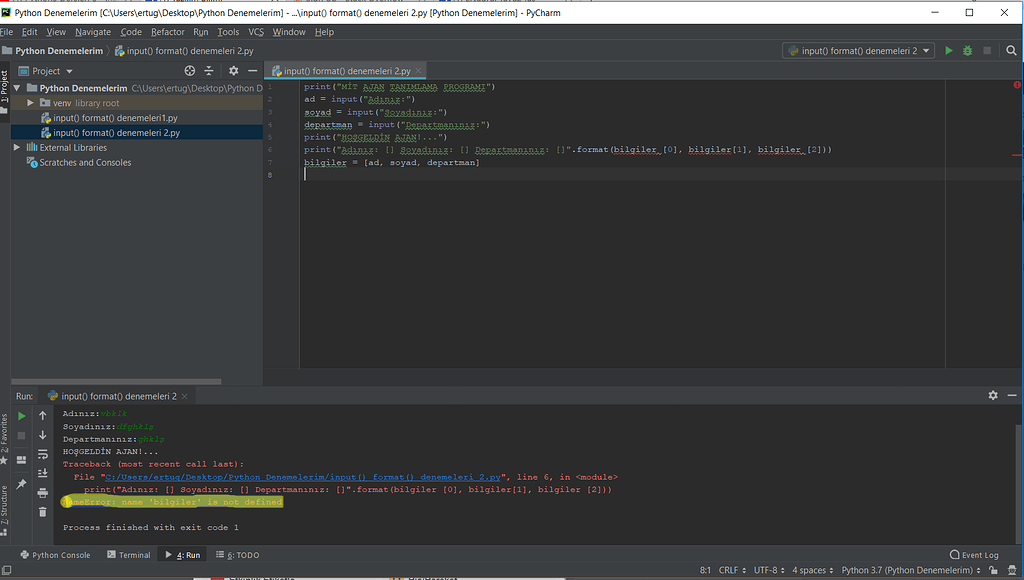The width and height of the screenshot is (1024, 580).
Task: Open Search Everywhere with the magnifier icon
Action: click(x=1011, y=50)
